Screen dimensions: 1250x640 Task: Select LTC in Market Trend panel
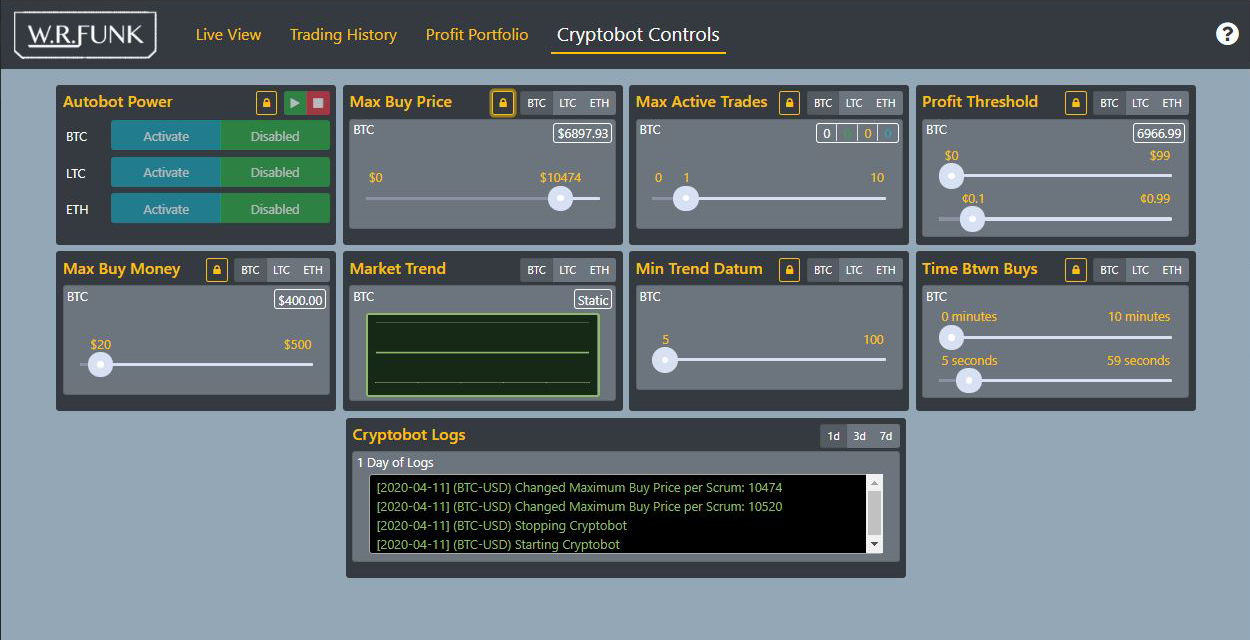pyautogui.click(x=568, y=269)
